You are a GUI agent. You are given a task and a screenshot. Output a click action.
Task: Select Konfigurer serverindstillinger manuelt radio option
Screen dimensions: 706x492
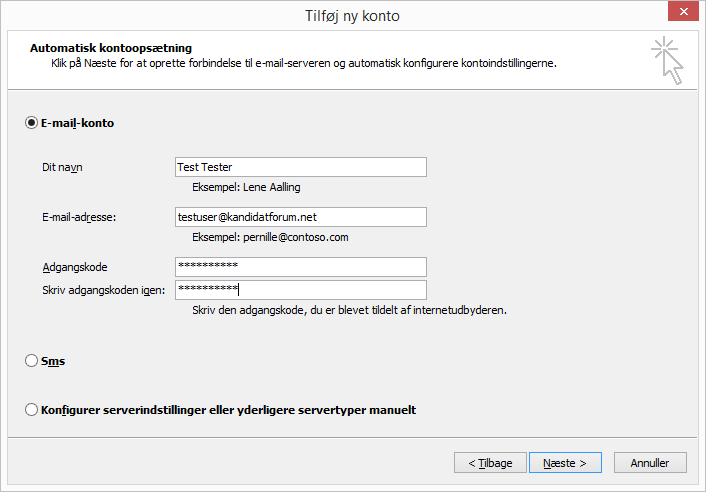pyautogui.click(x=31, y=410)
